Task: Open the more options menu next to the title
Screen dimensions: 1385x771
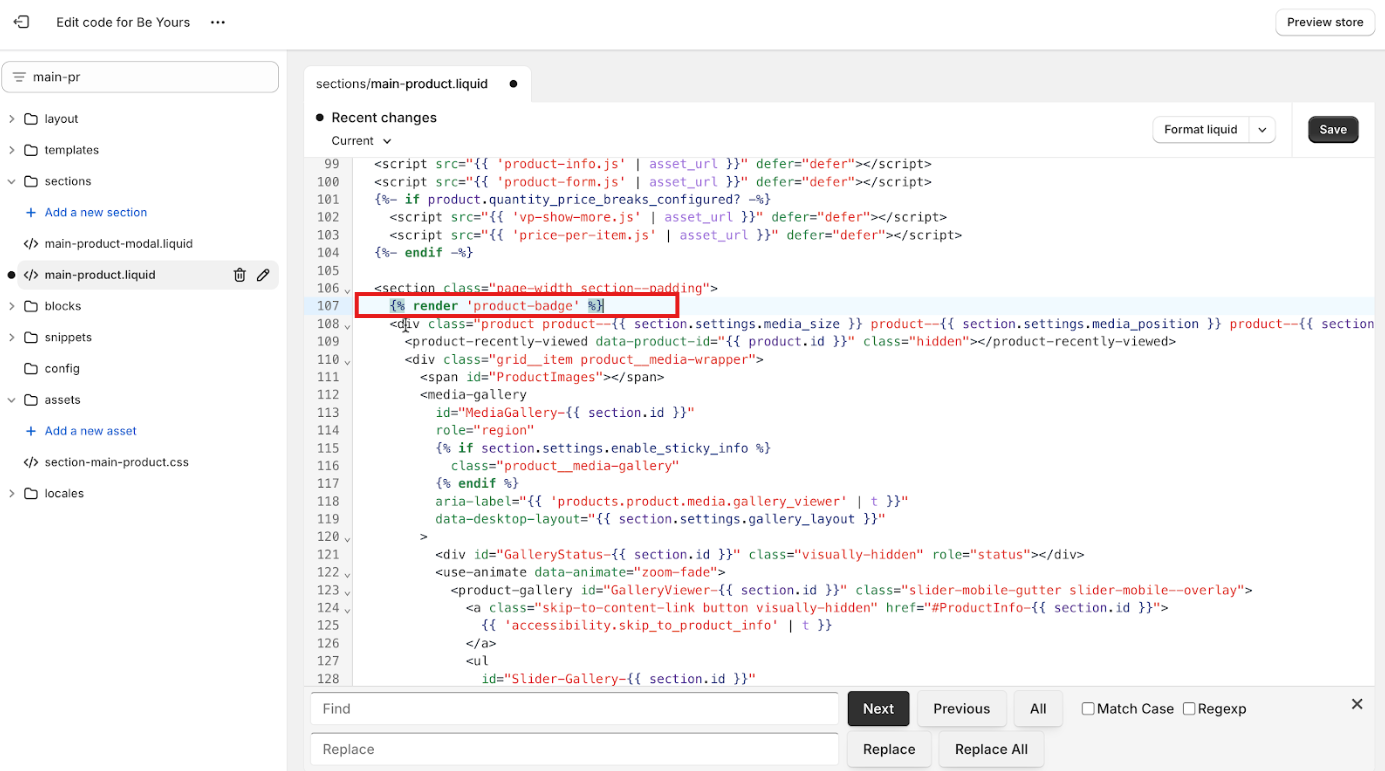Action: click(x=217, y=22)
